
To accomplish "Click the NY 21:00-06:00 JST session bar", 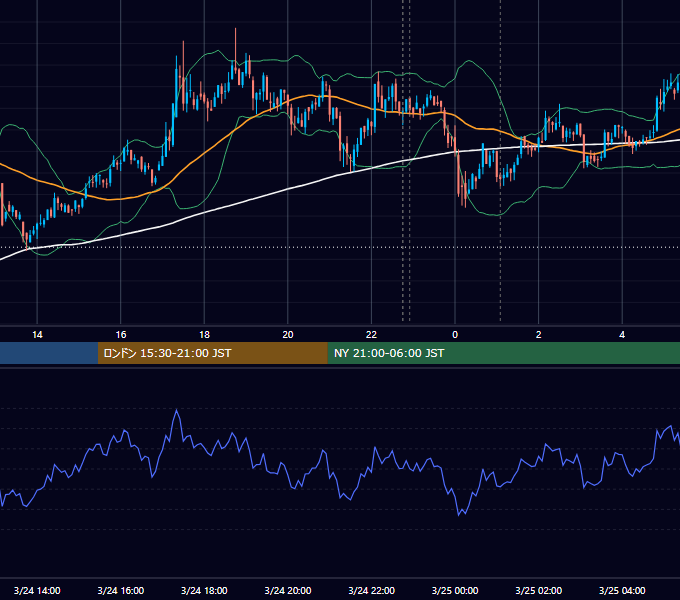I will pyautogui.click(x=503, y=353).
